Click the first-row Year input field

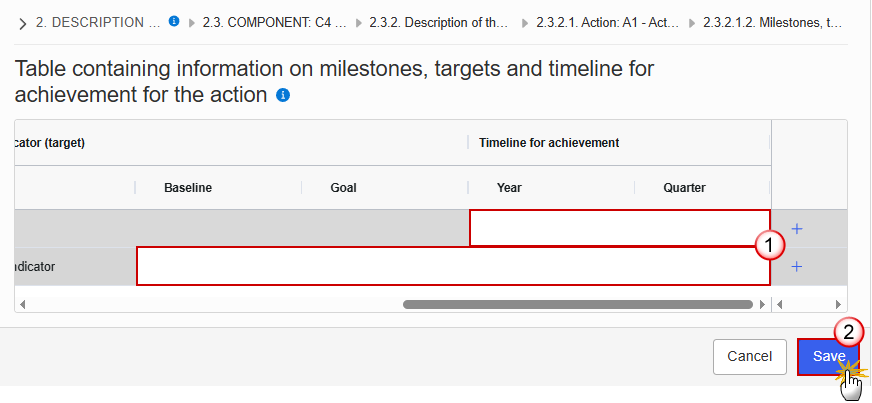(619, 228)
